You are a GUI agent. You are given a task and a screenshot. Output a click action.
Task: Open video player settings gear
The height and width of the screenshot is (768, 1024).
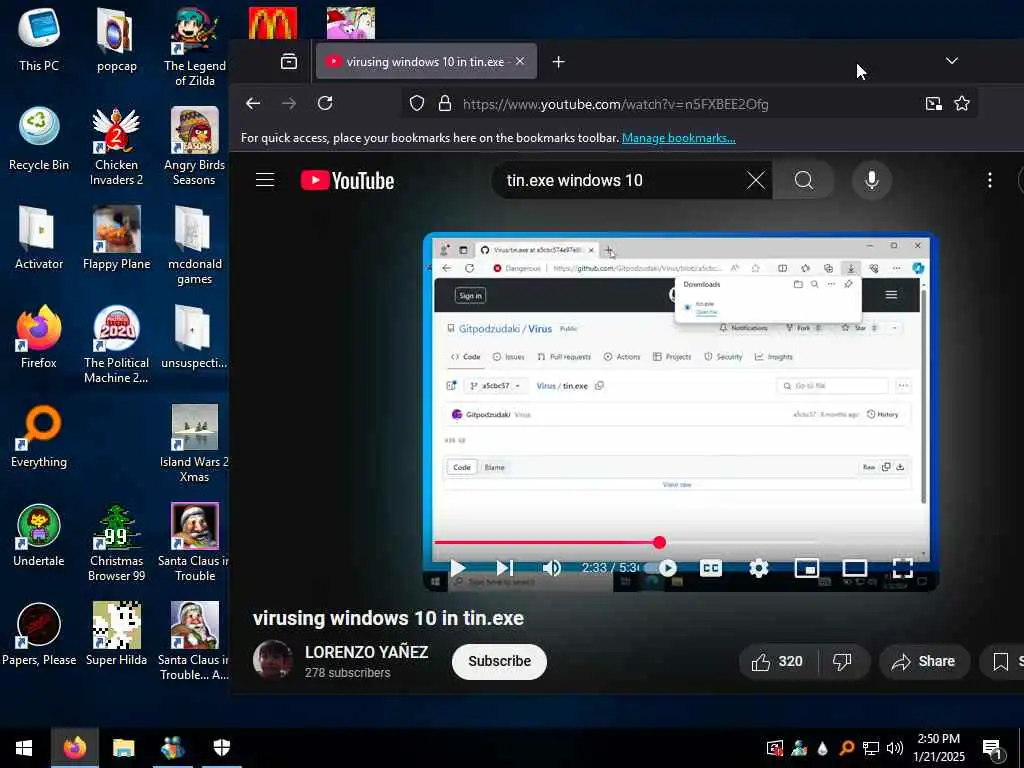pos(758,568)
